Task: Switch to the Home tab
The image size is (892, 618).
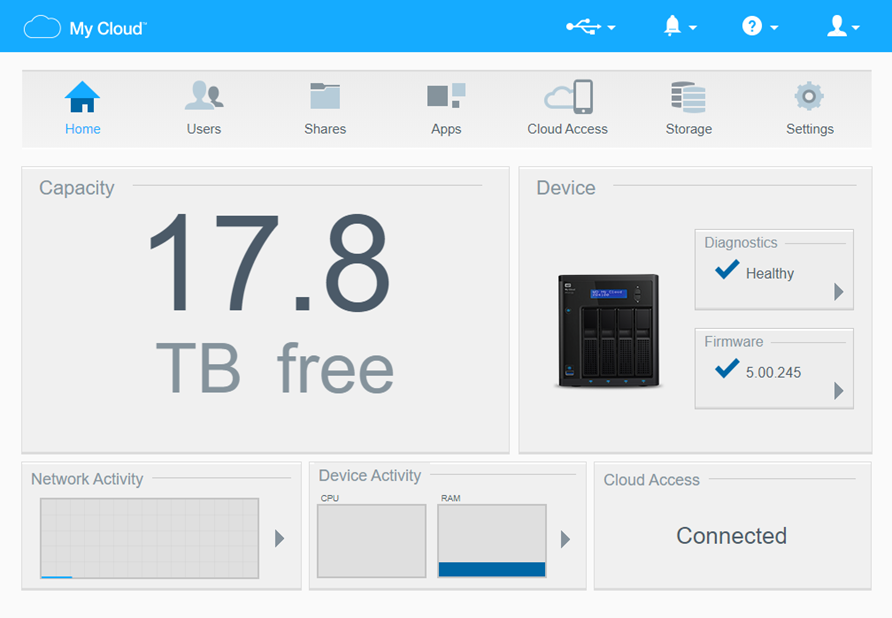Action: click(x=82, y=105)
